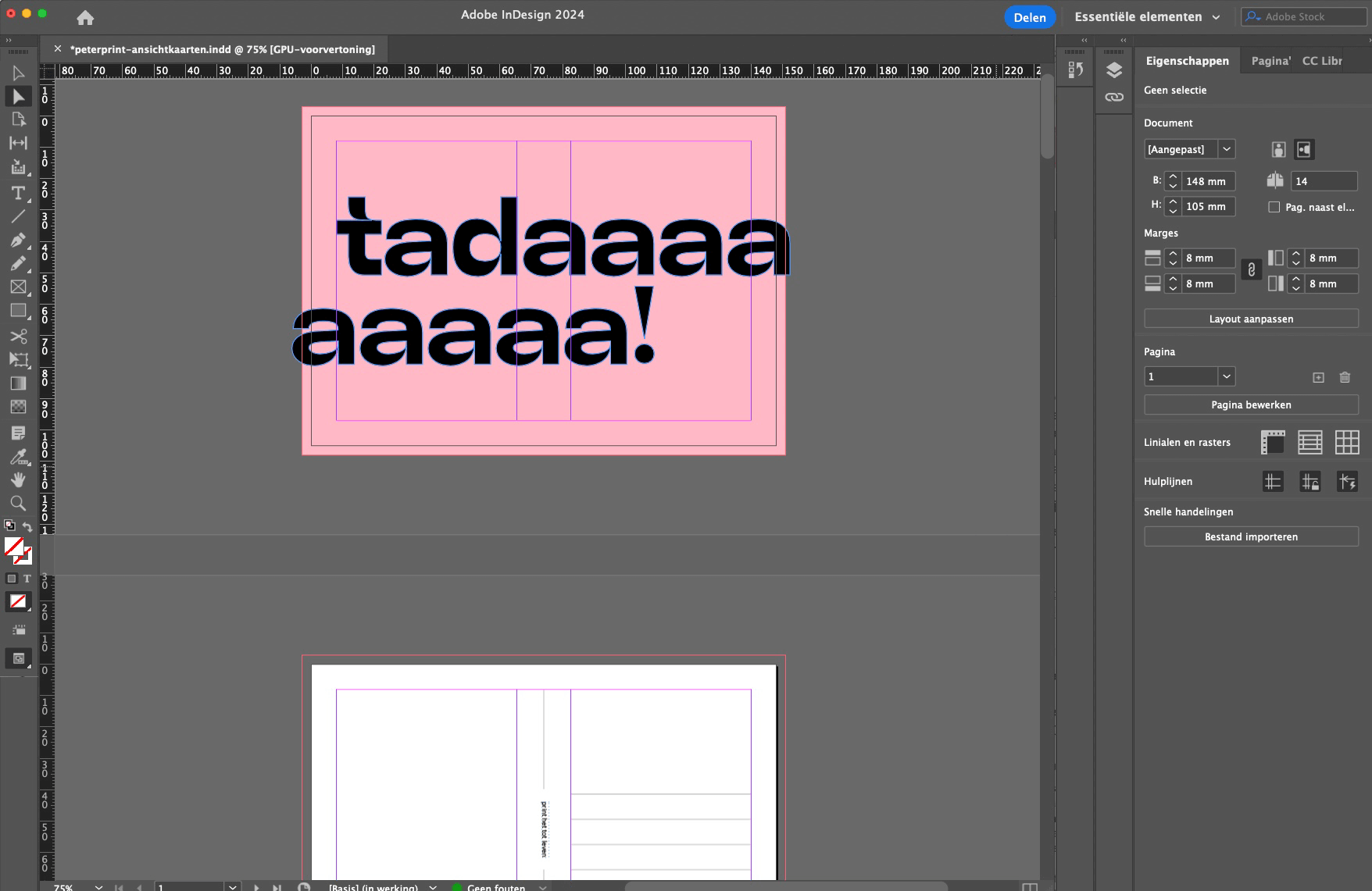This screenshot has width=1372, height=891.
Task: Select the Rectangle Frame tool
Action: point(17,287)
